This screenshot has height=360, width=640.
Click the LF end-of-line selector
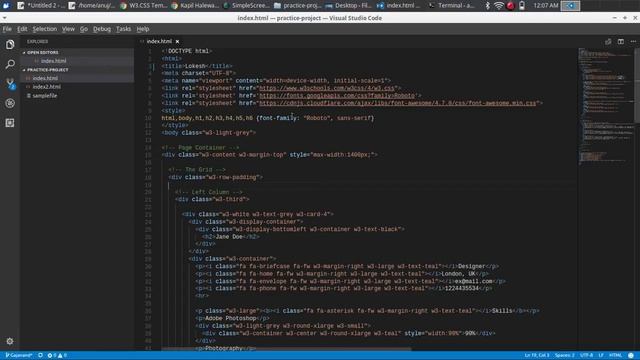601,356
